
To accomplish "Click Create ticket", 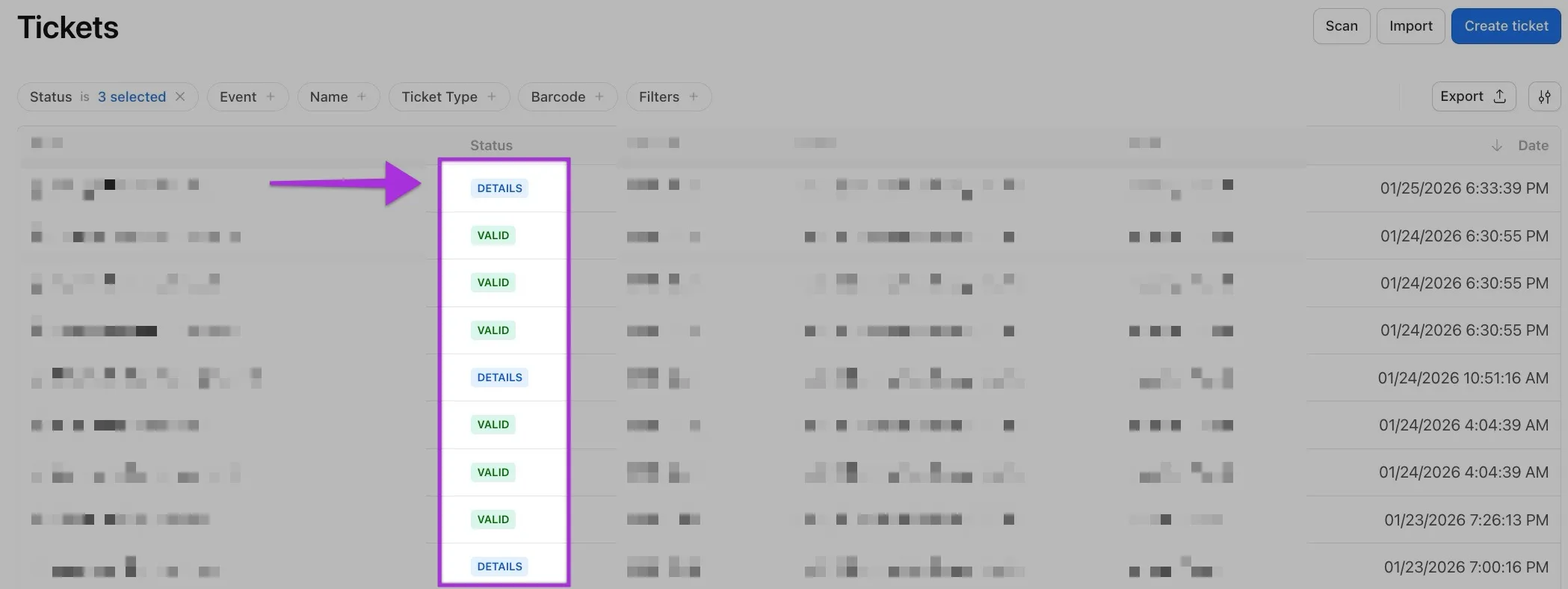I will pyautogui.click(x=1506, y=26).
